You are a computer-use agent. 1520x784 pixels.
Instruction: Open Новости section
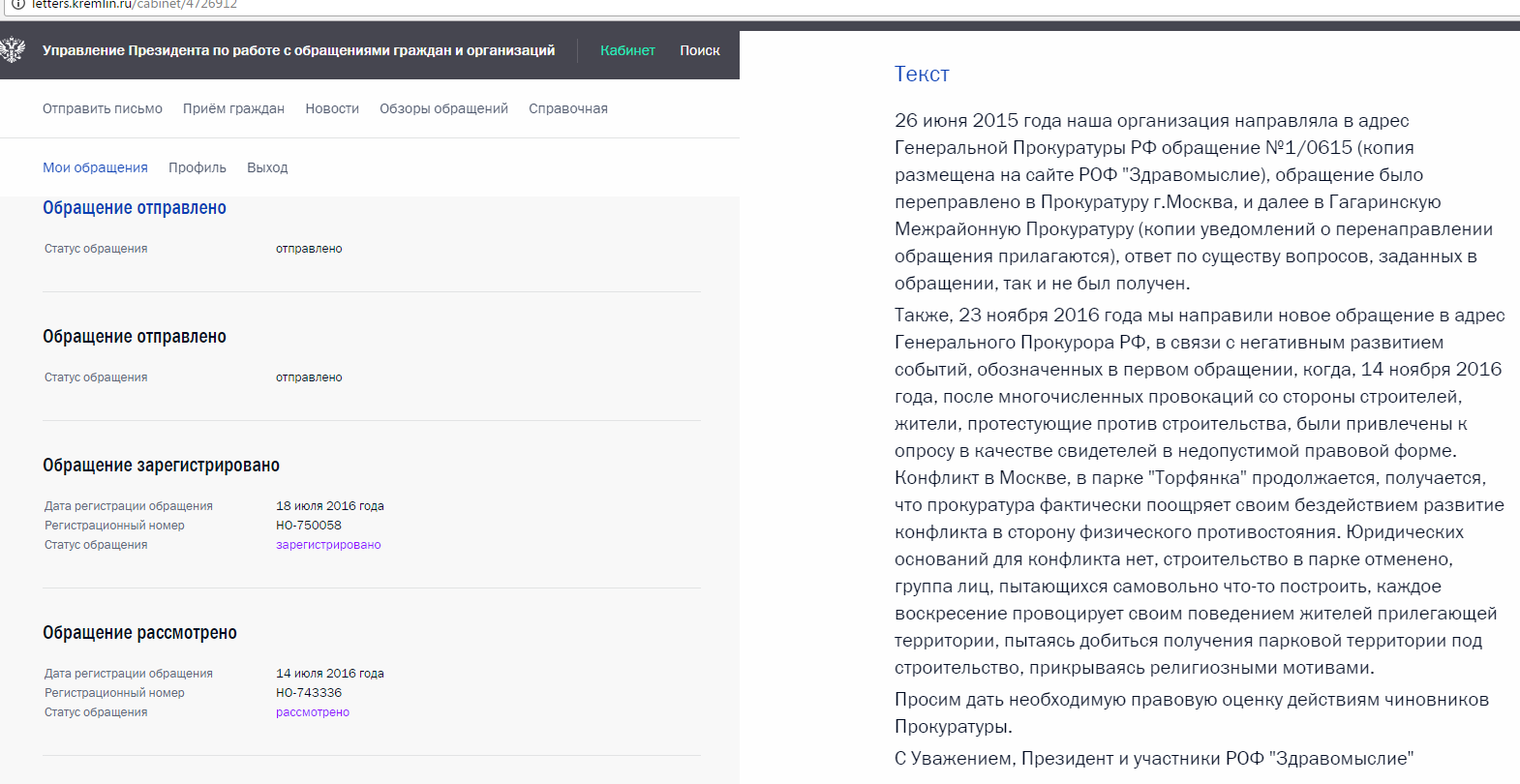coord(332,108)
